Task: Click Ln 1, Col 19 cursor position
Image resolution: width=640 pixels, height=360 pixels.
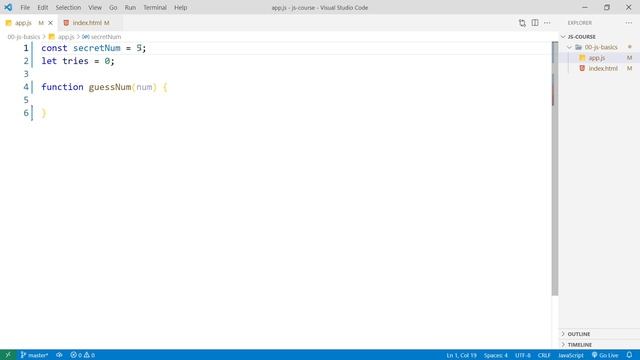Action: coord(461,355)
